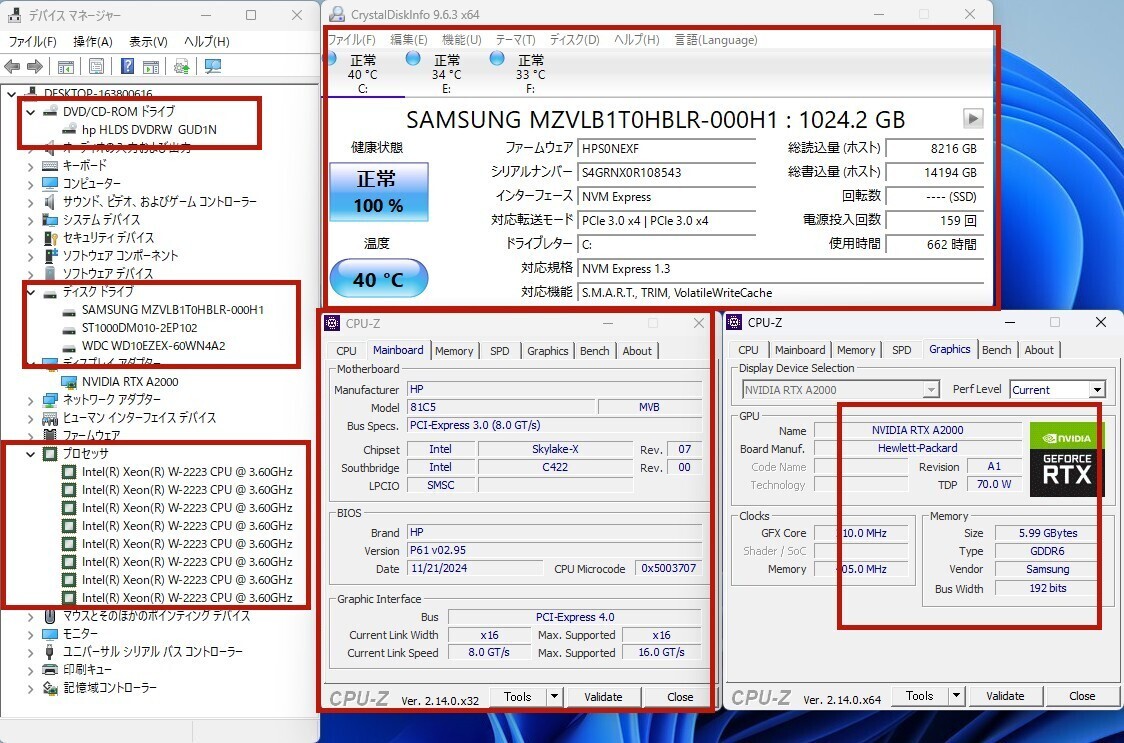Expand the ソフトウェア コンポーネント node
Screen dimensions: 1124x743
point(30,256)
